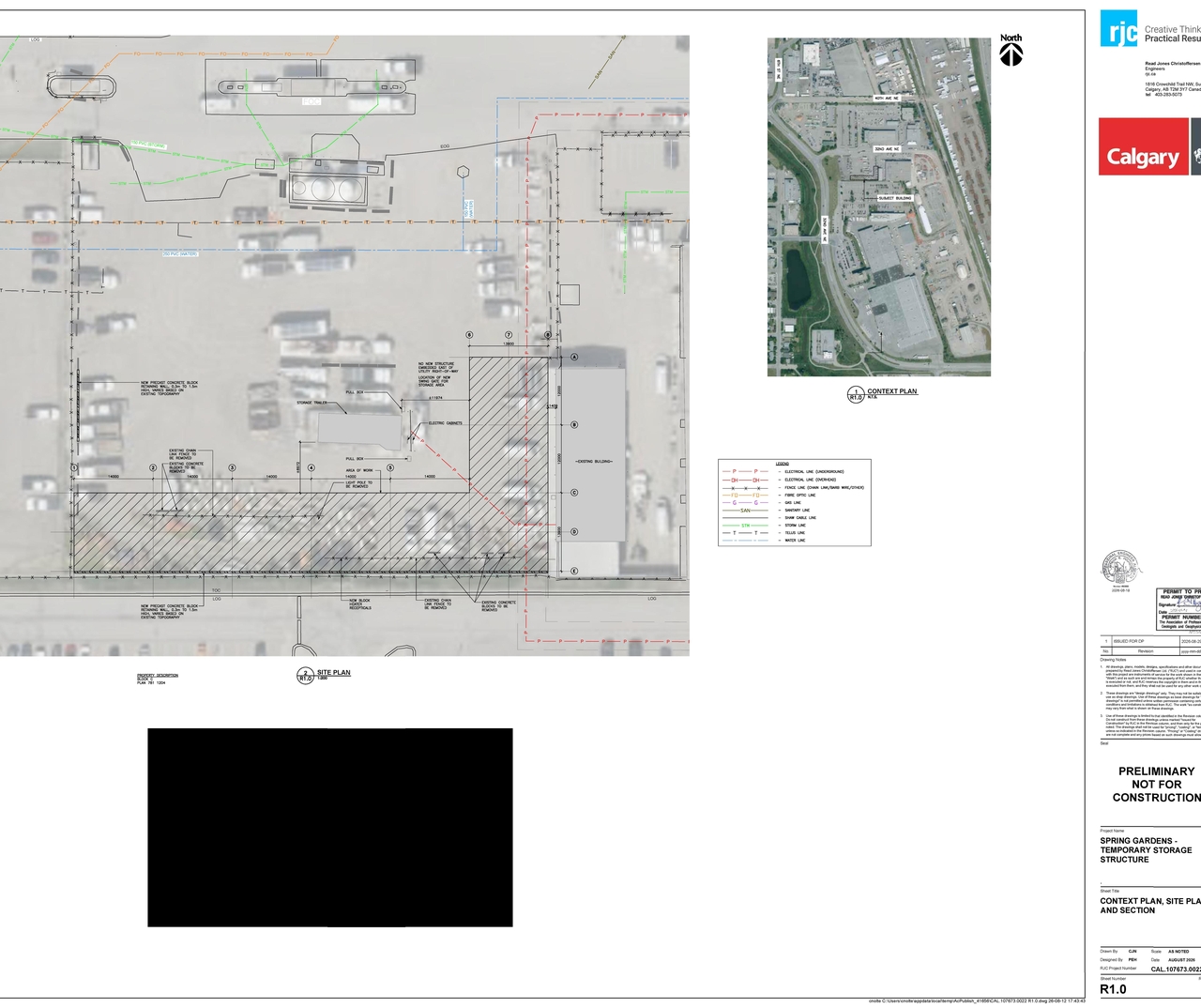Click the purple G gas legend line sample
The width and height of the screenshot is (1201, 1008).
pyautogui.click(x=746, y=503)
